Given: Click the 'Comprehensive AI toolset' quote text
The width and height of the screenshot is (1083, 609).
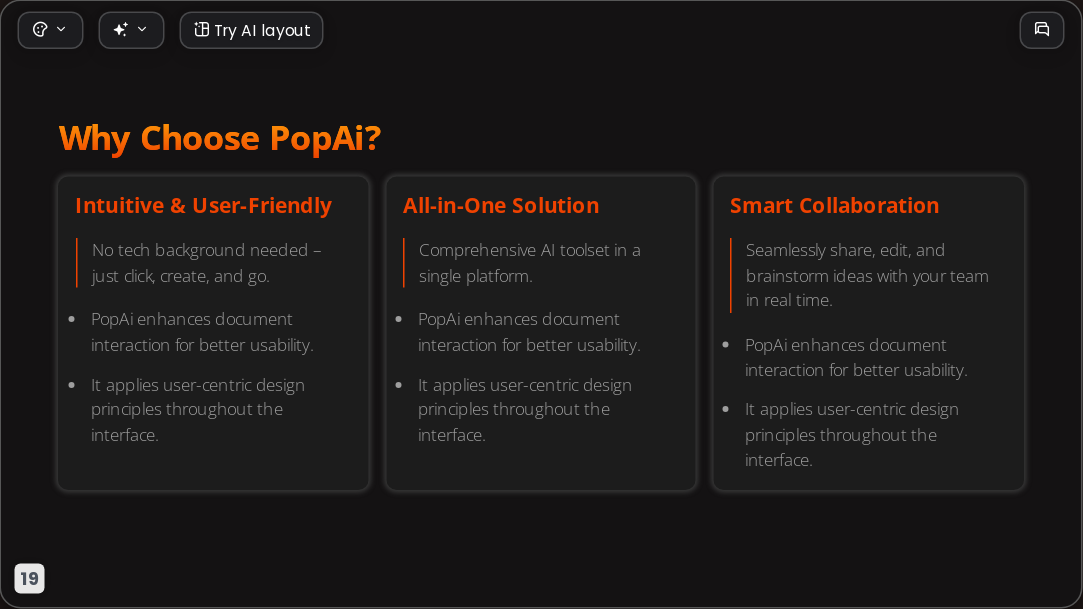Looking at the screenshot, I should 530,262.
